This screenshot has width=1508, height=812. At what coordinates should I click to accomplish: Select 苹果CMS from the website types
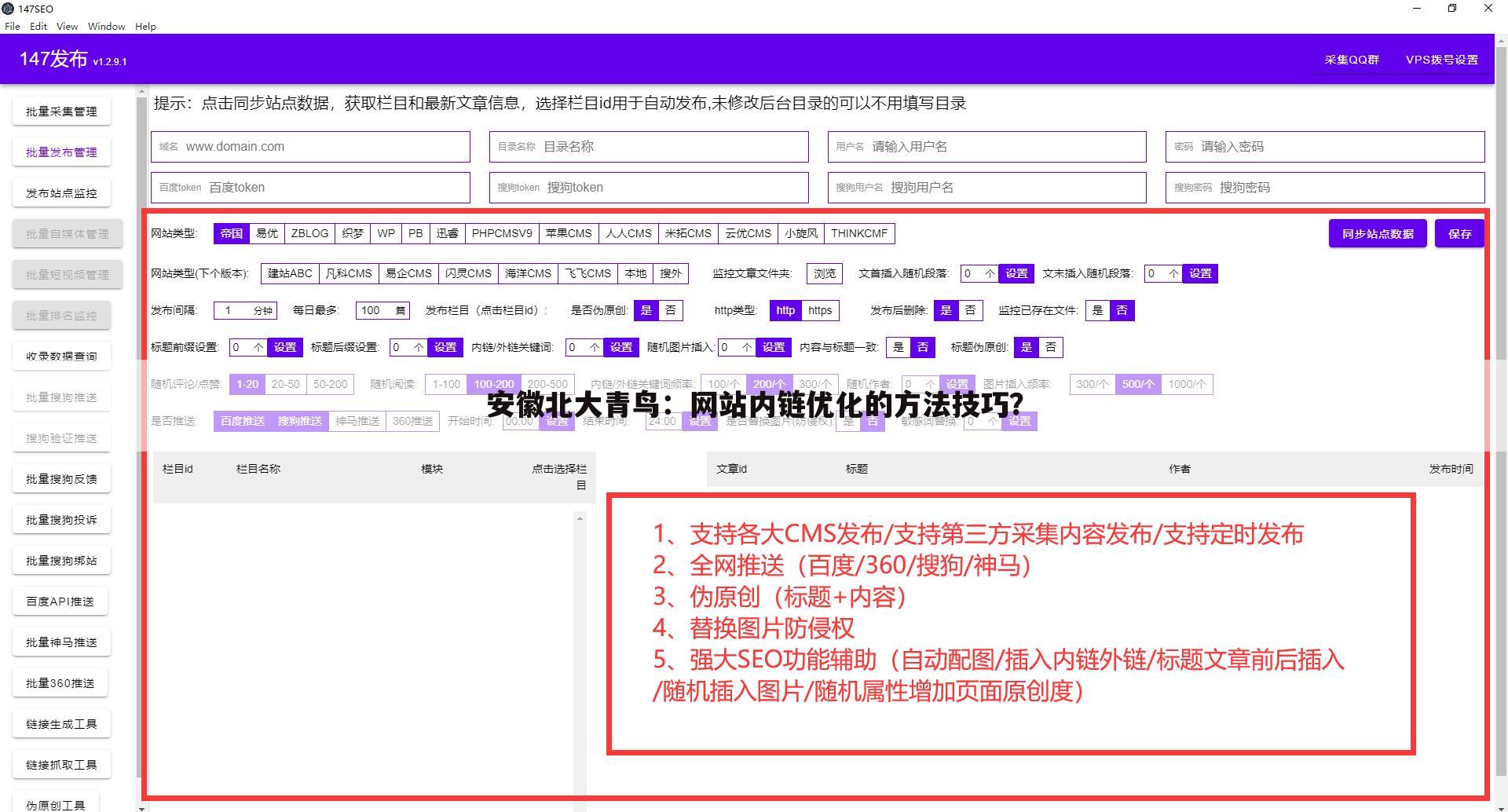click(569, 233)
